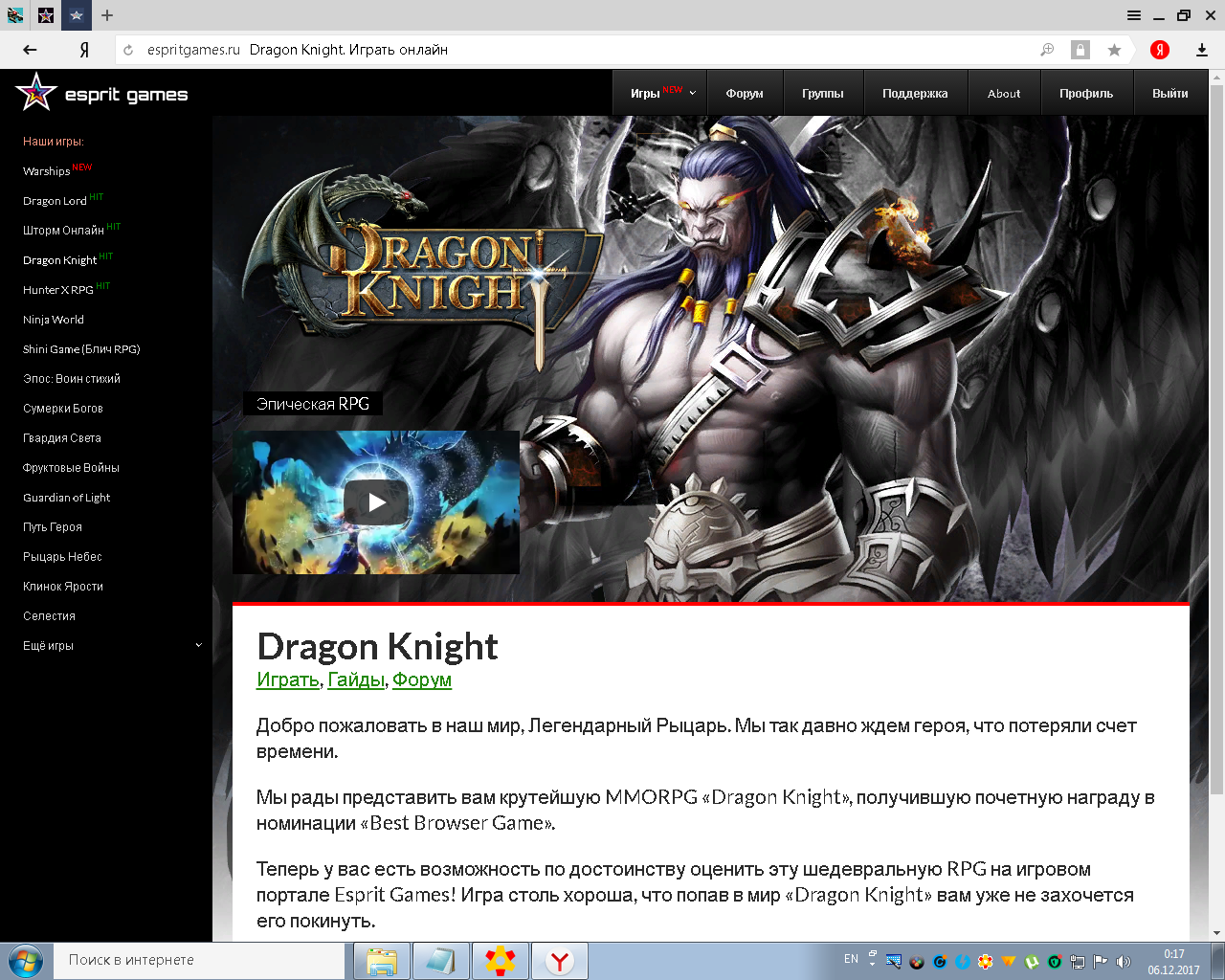The height and width of the screenshot is (980, 1225).
Task: Expand the Ещё игры games list
Action: 112,646
